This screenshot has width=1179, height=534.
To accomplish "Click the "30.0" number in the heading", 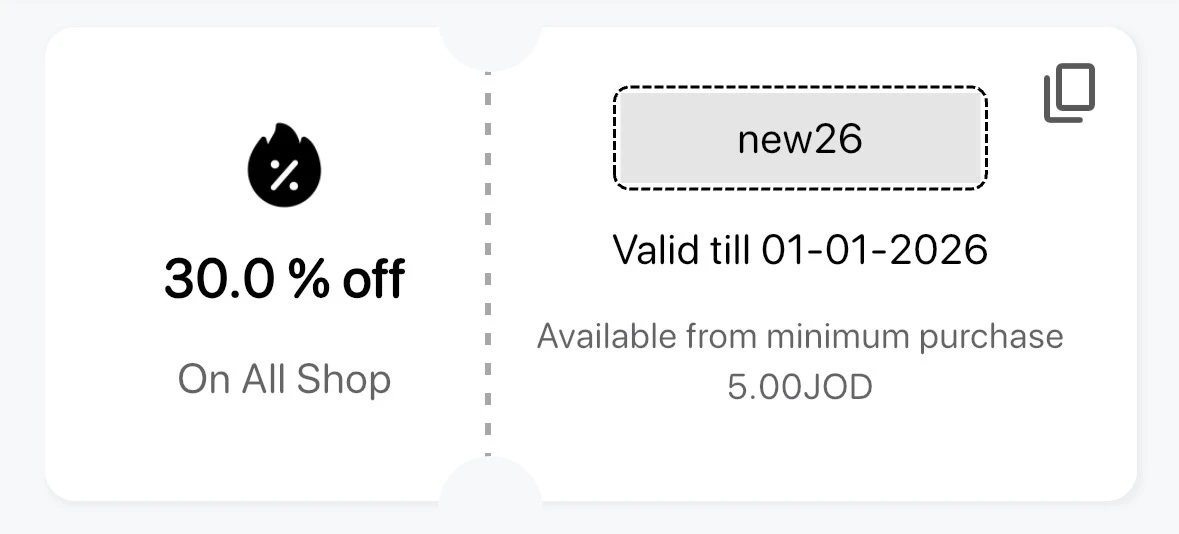I will tap(219, 279).
